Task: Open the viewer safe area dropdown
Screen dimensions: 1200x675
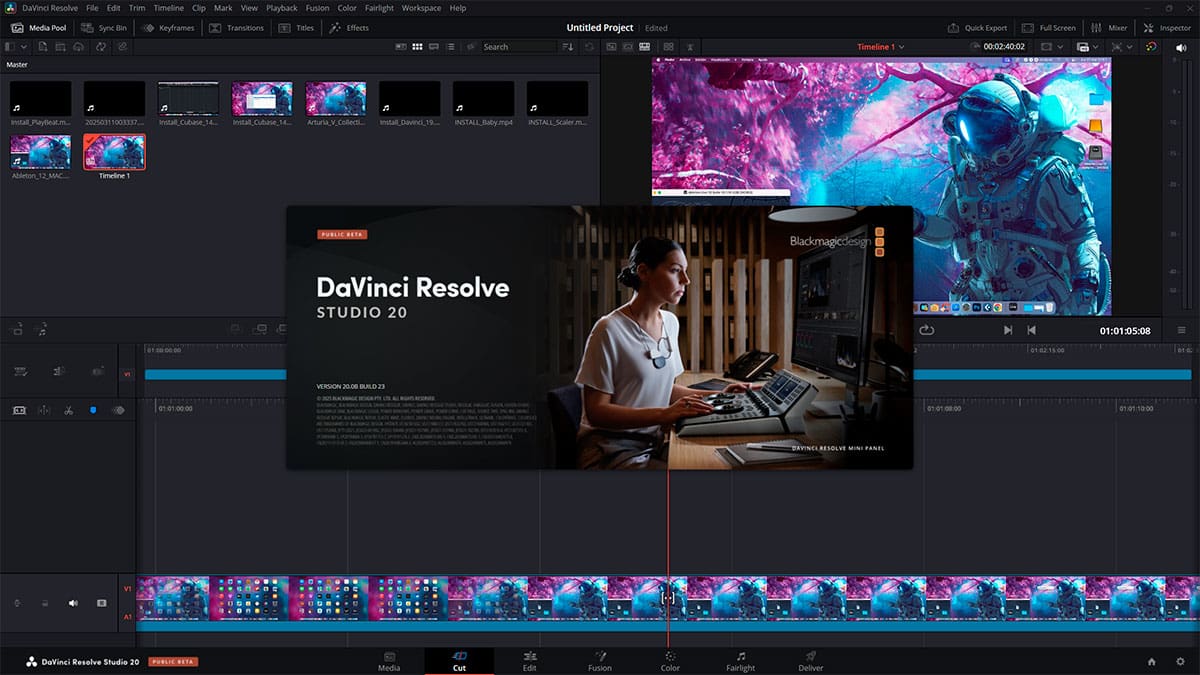Action: pos(1051,47)
